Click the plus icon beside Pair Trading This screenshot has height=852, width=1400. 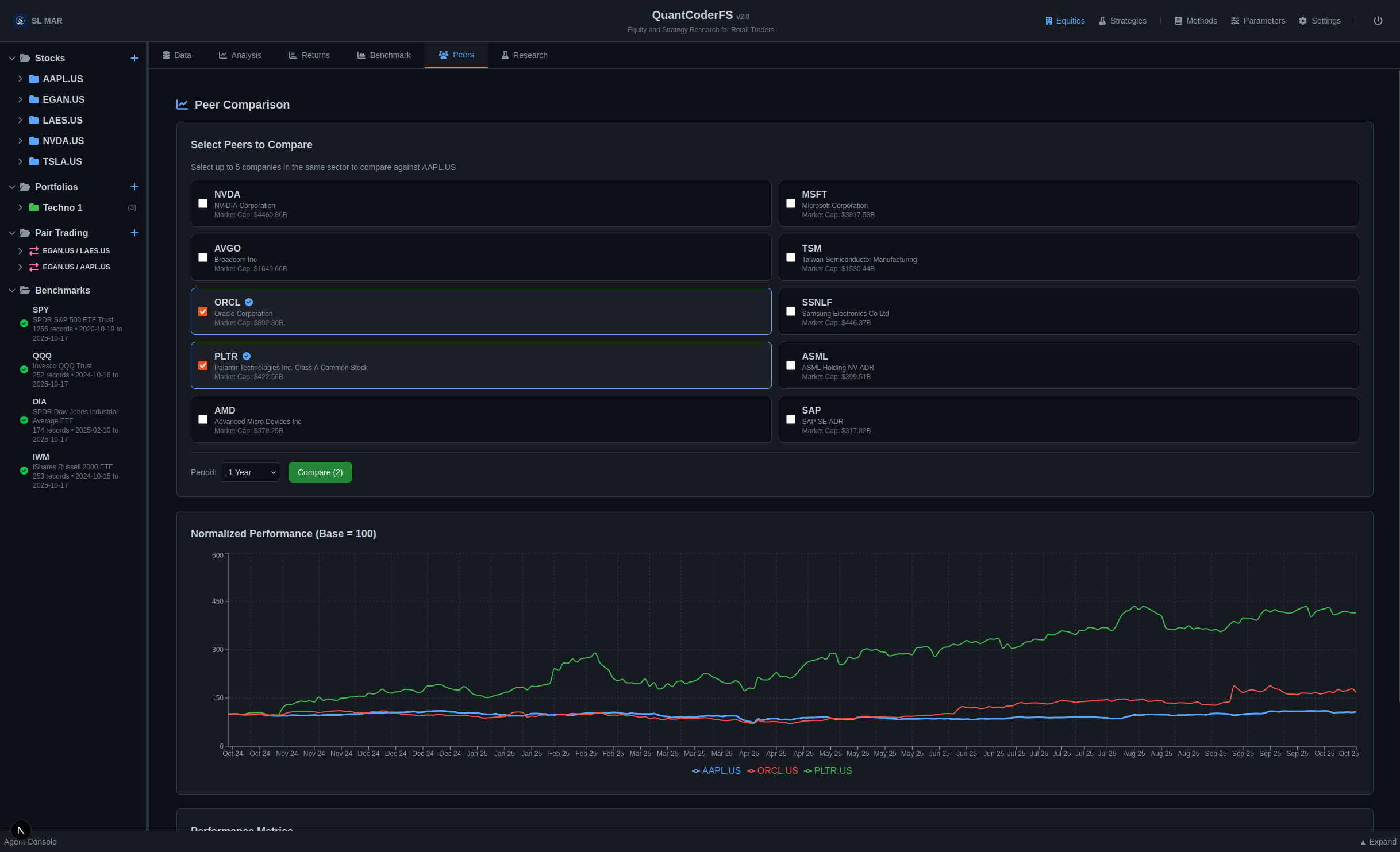134,233
